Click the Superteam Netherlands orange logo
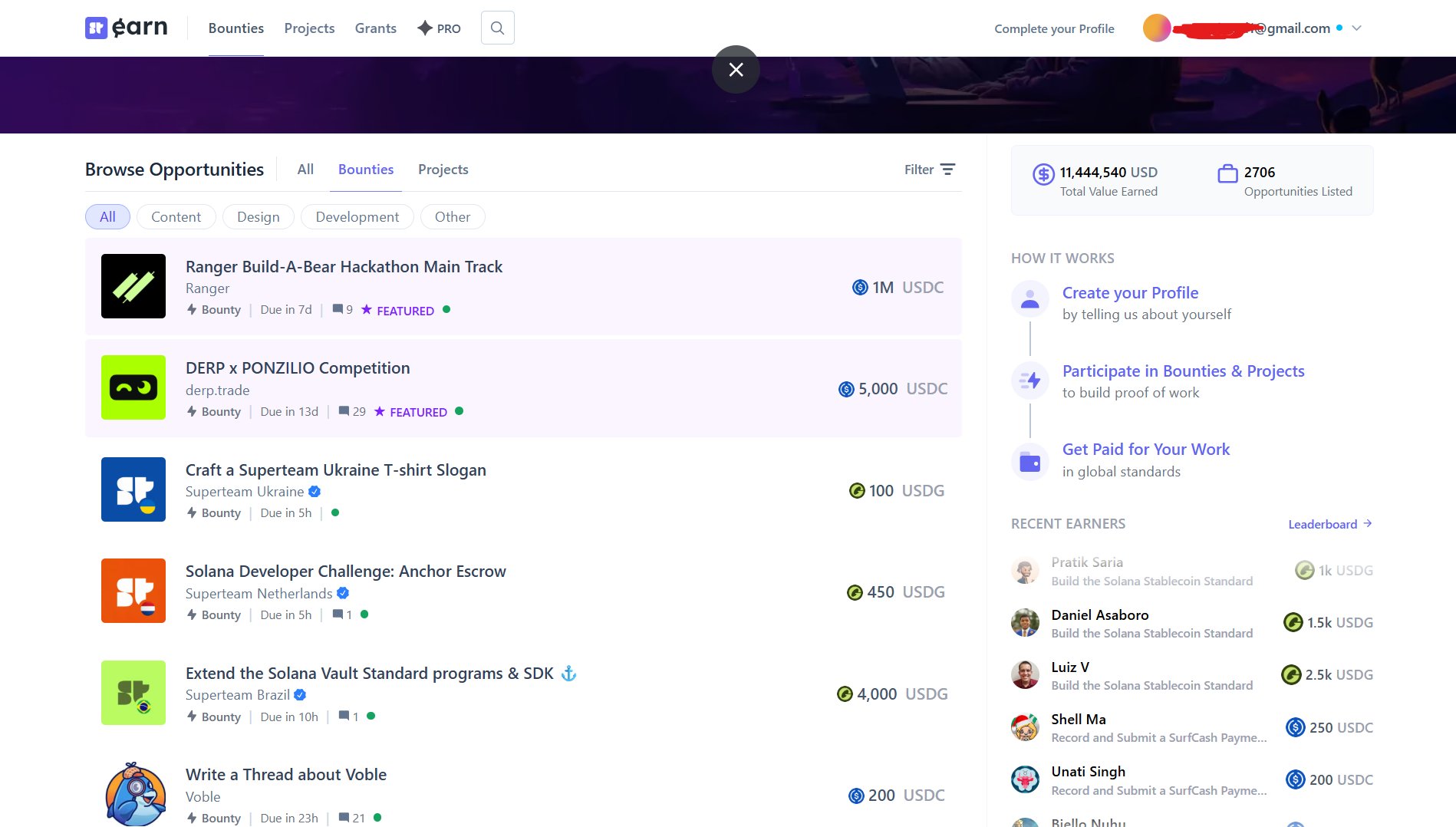Image resolution: width=1456 pixels, height=827 pixels. point(133,591)
